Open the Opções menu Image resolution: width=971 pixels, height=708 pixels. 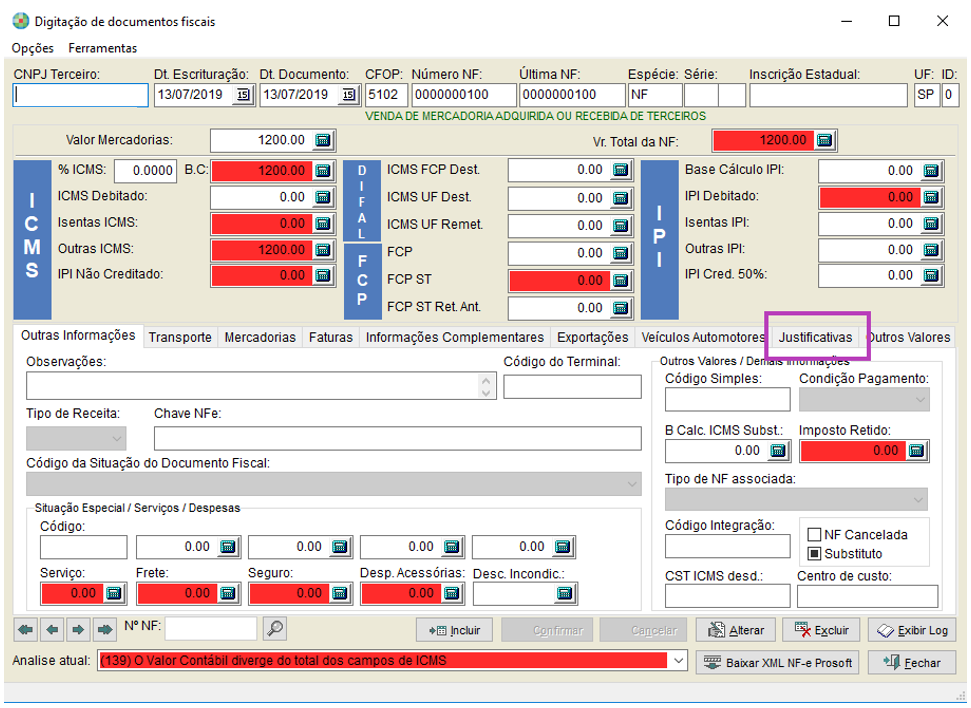[33, 48]
